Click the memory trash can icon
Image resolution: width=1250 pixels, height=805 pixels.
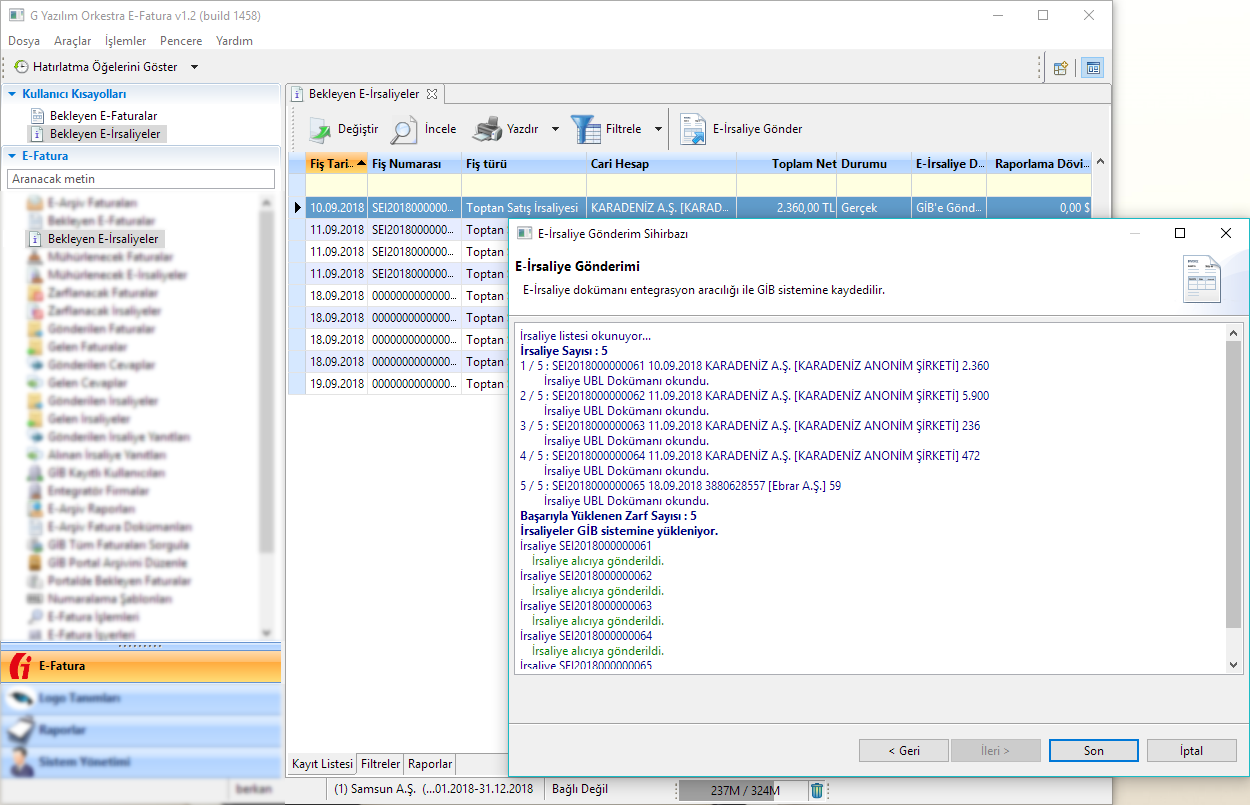[x=817, y=790]
